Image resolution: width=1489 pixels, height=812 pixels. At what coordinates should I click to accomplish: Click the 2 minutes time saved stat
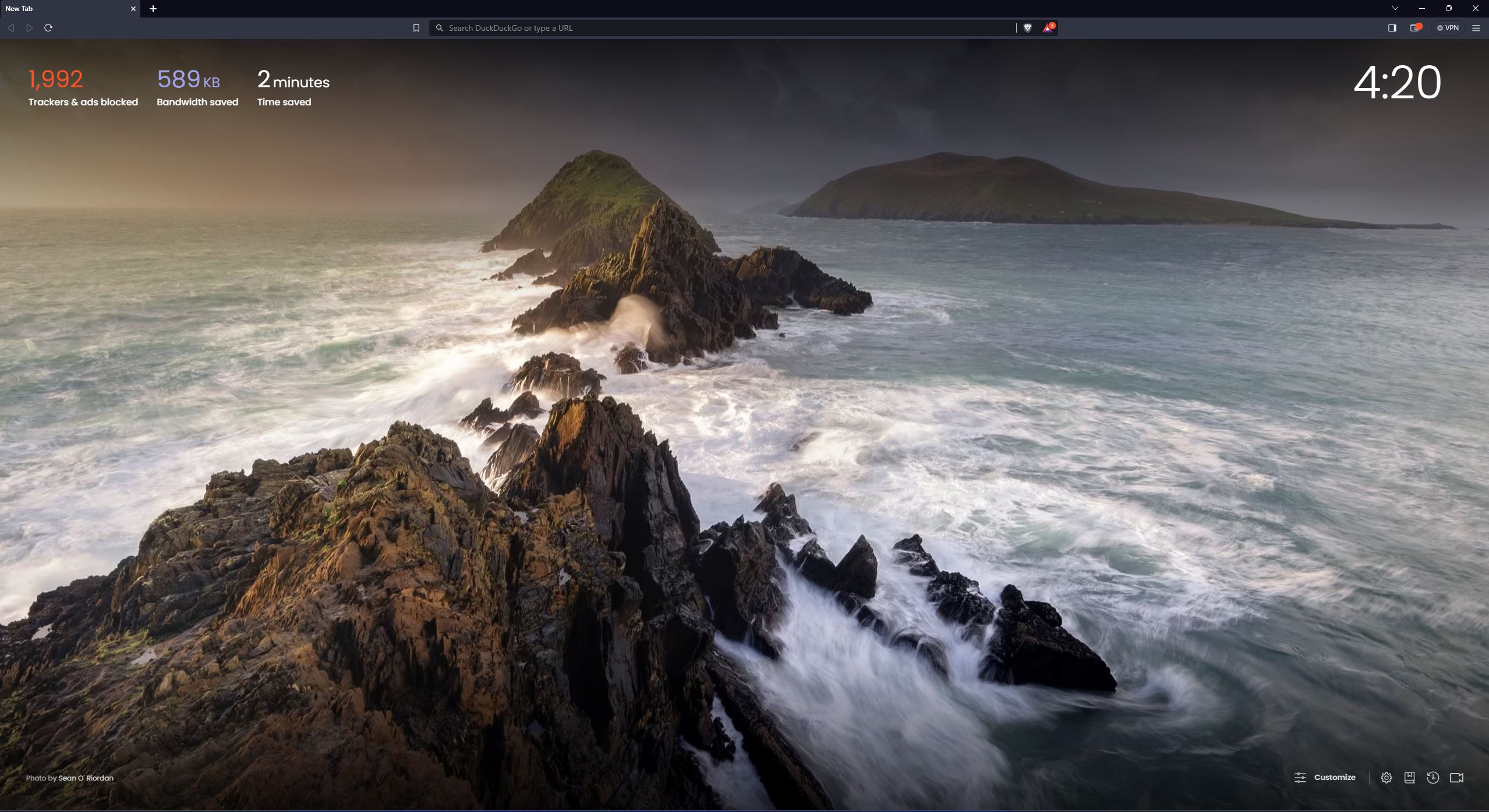(293, 88)
